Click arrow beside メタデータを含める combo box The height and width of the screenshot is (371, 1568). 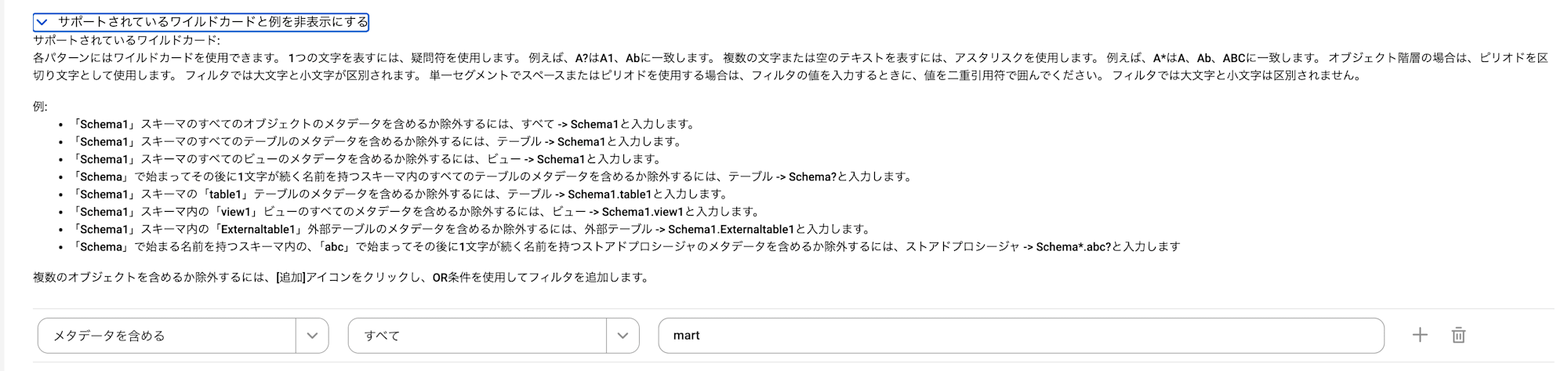(312, 335)
